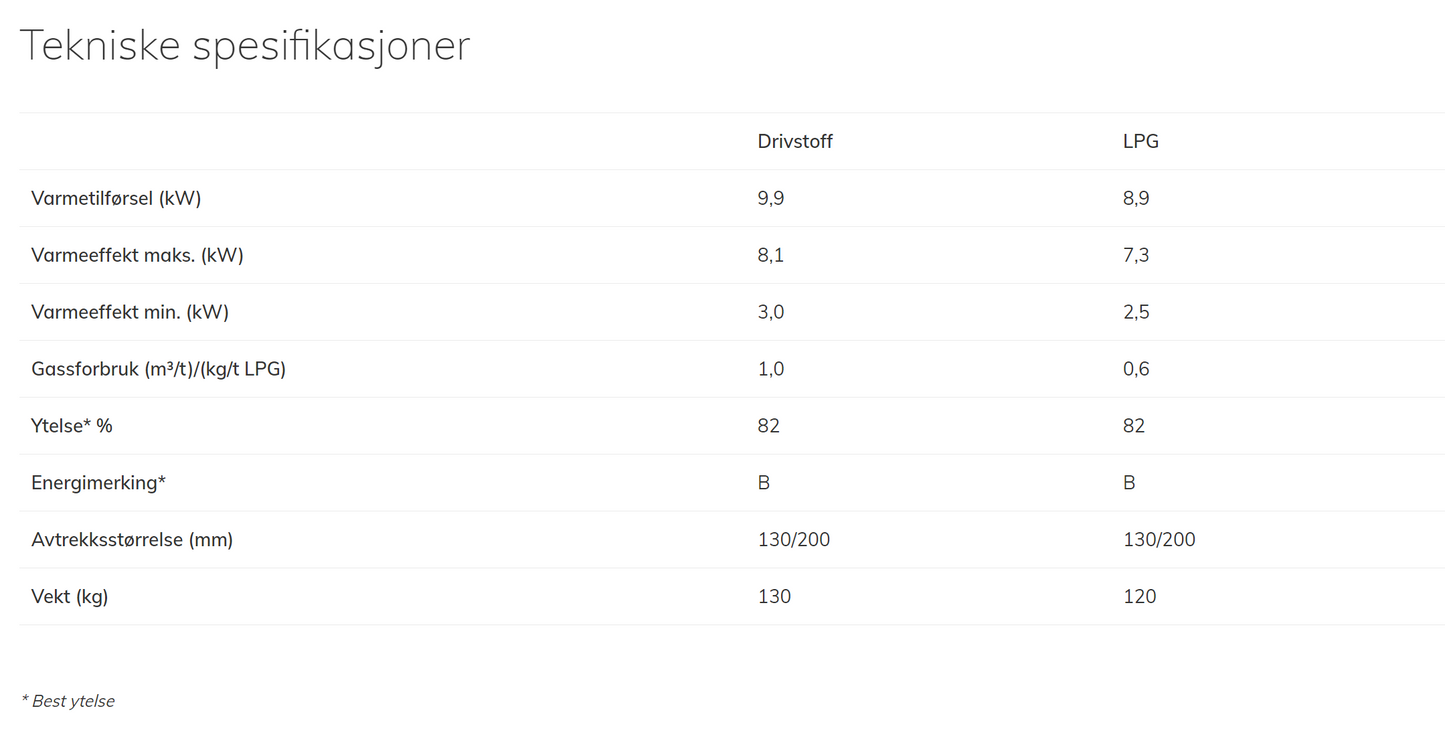
Task: Click the Drivstoff Energimerking value B
Action: pyautogui.click(x=764, y=483)
